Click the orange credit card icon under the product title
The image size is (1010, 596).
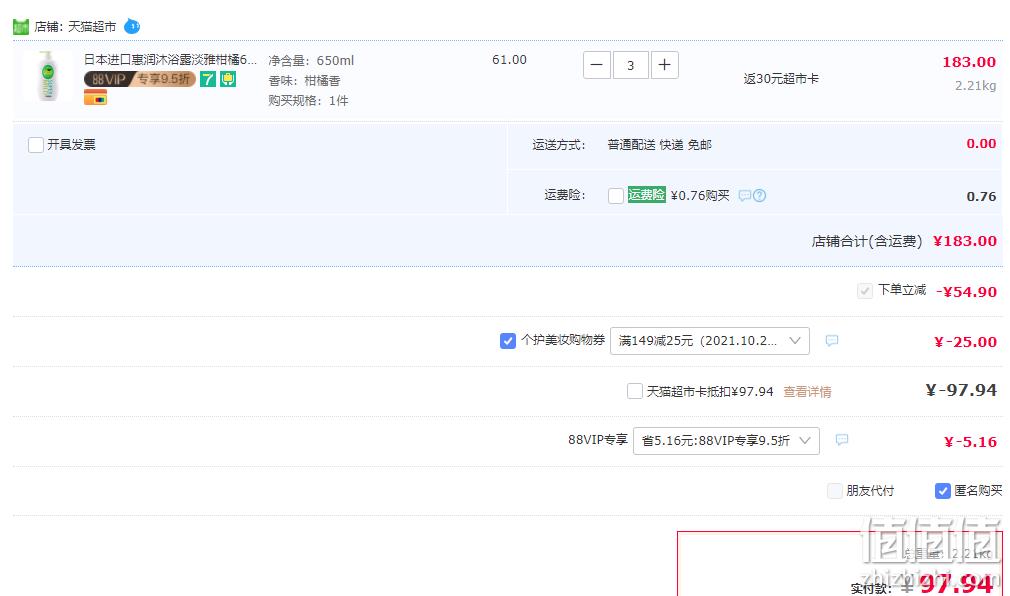tap(95, 98)
